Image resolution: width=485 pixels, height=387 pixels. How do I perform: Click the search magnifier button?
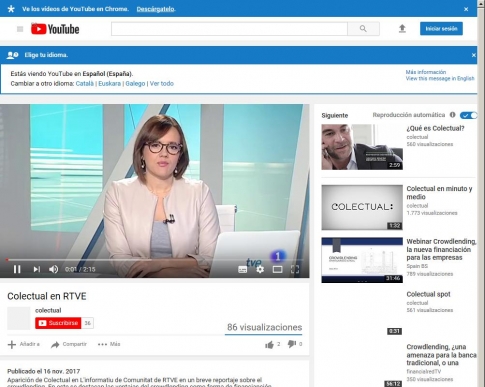pos(363,29)
